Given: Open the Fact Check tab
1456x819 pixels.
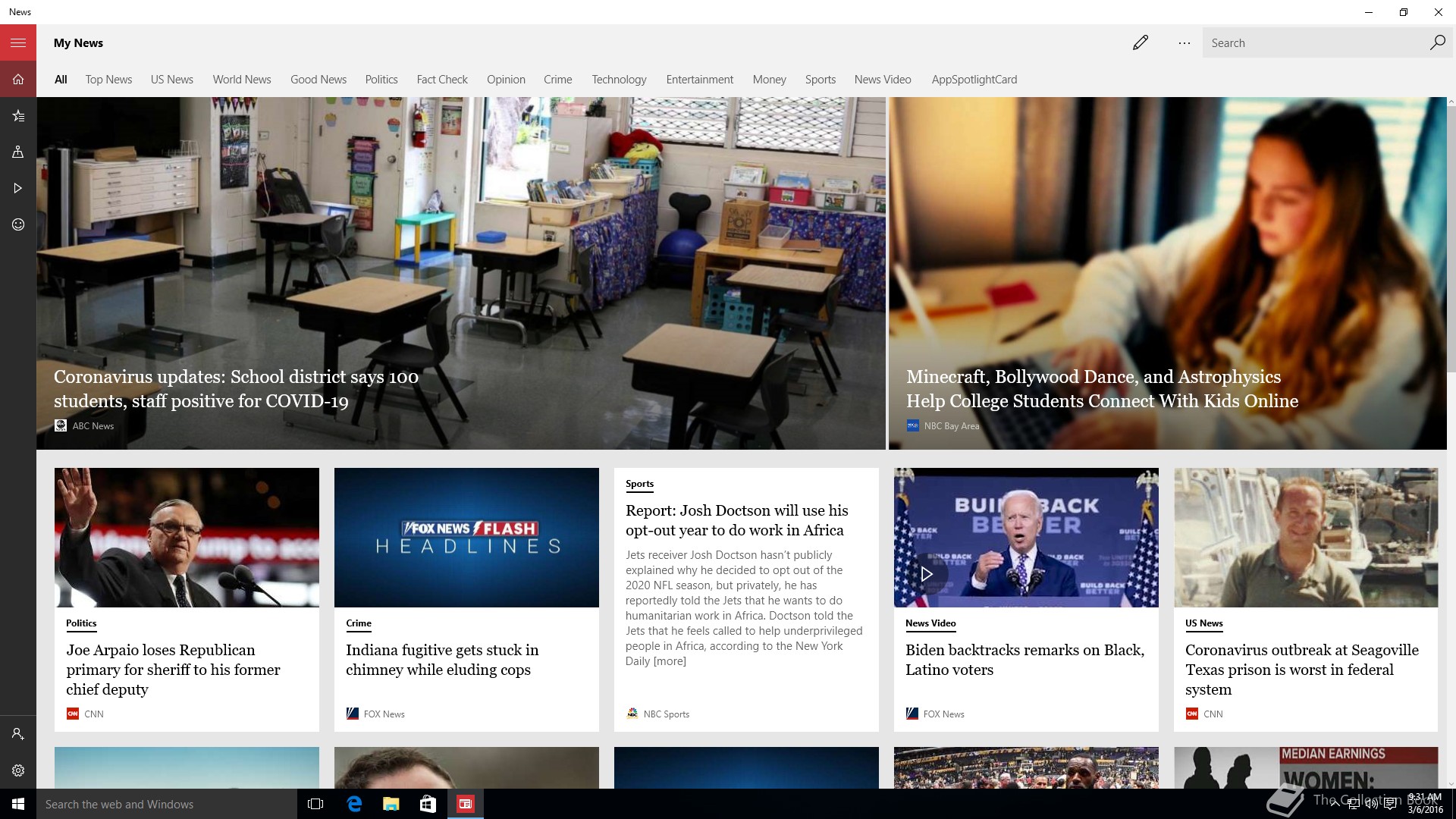Looking at the screenshot, I should click(442, 80).
